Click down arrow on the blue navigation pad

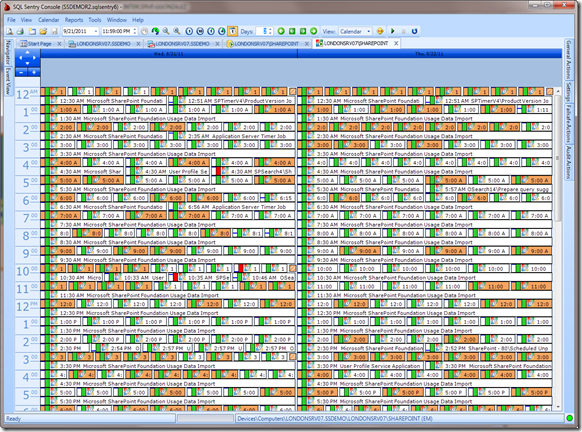[27, 63]
